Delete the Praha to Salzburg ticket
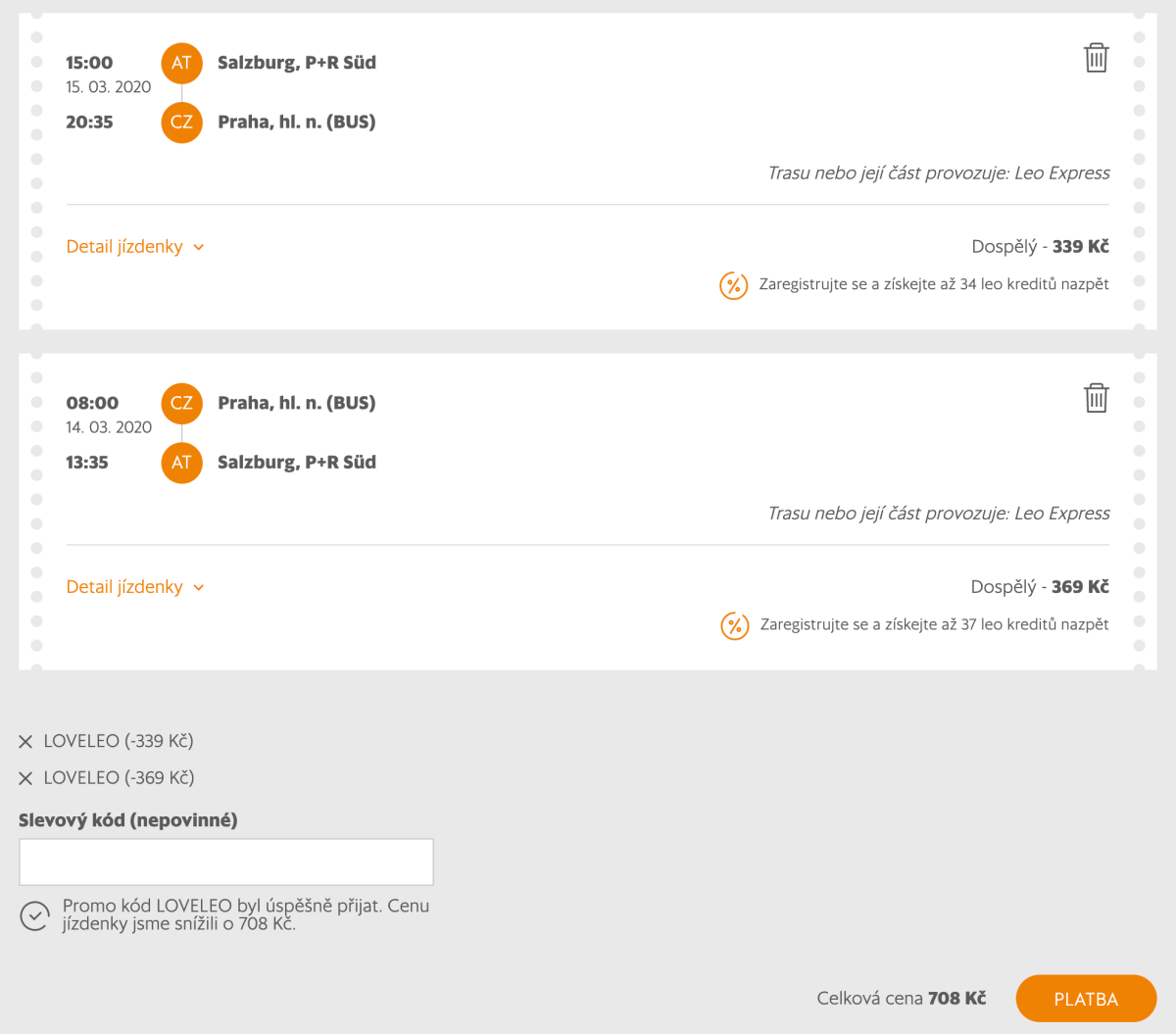 tap(1096, 399)
